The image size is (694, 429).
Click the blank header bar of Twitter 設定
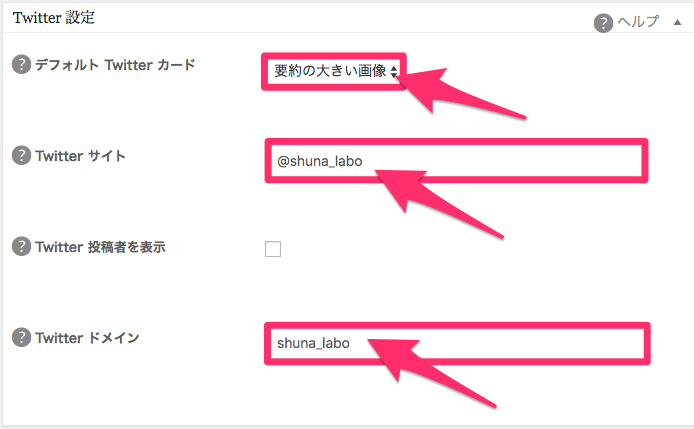[345, 18]
